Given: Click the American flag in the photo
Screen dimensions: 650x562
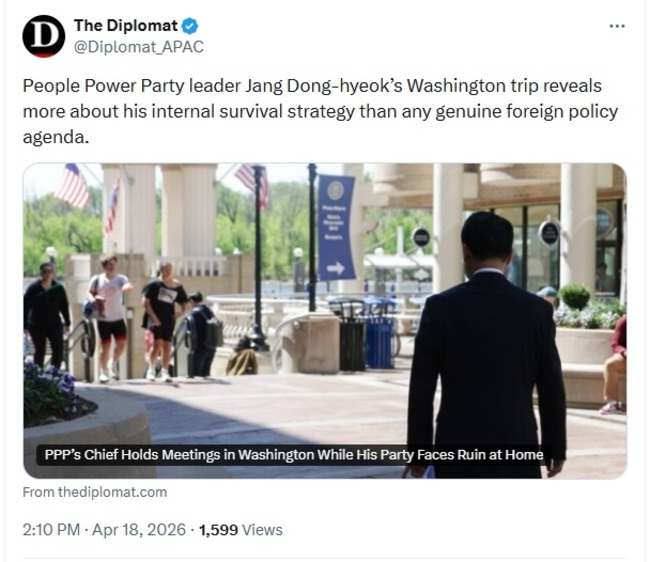Looking at the screenshot, I should [x=73, y=185].
